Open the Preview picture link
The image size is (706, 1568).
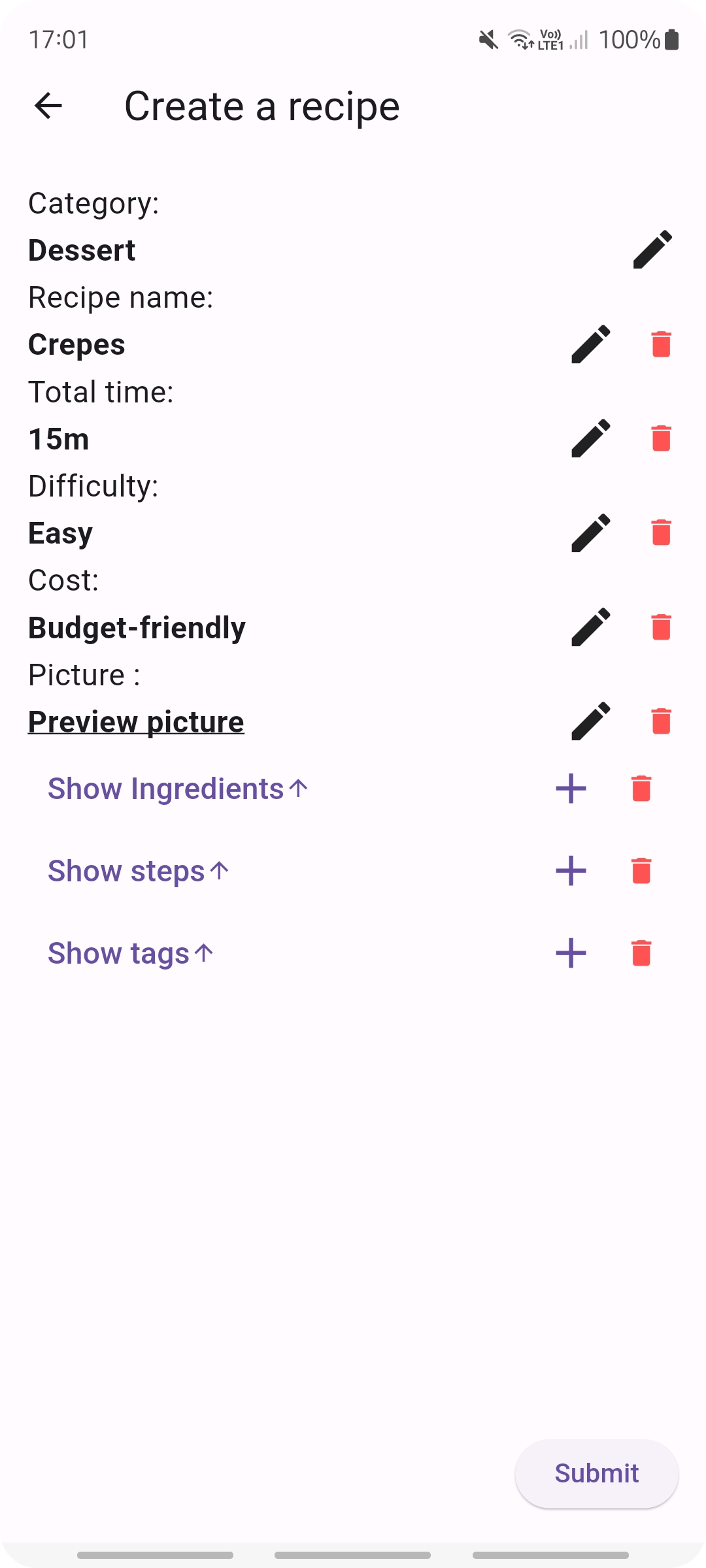(x=136, y=722)
